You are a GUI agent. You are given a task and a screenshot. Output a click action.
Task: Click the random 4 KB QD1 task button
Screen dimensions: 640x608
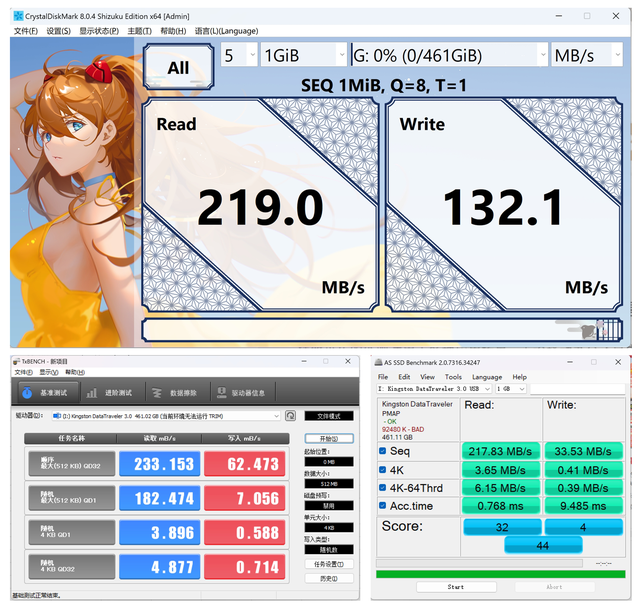[x=72, y=532]
